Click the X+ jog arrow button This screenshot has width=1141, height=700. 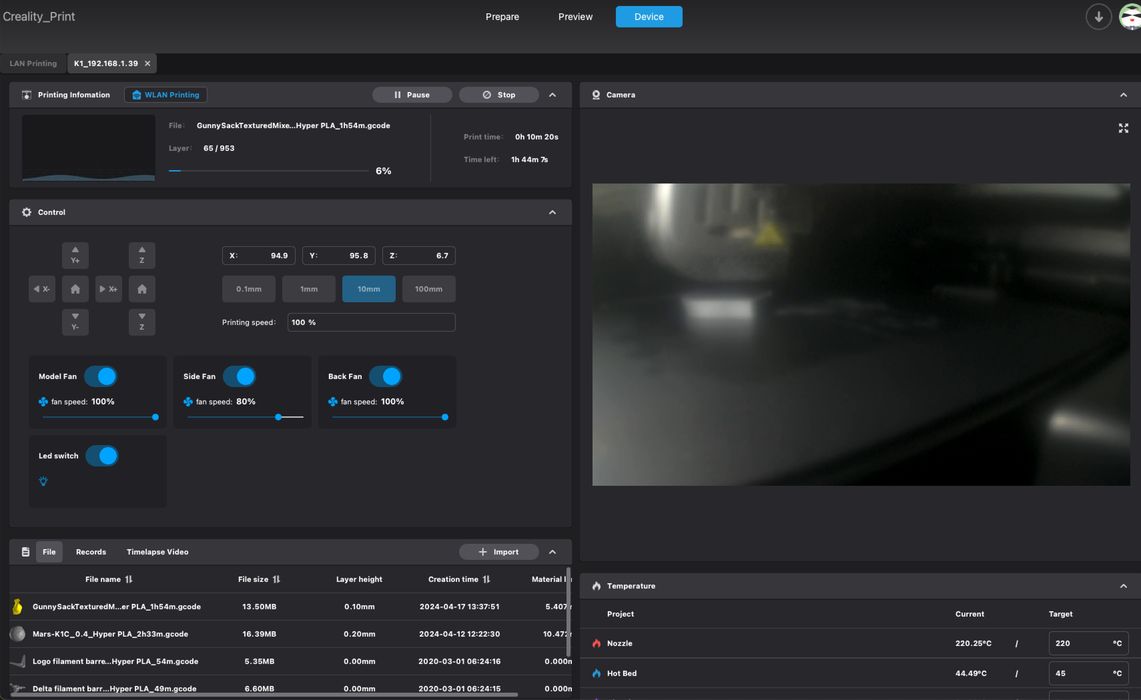[x=108, y=289]
